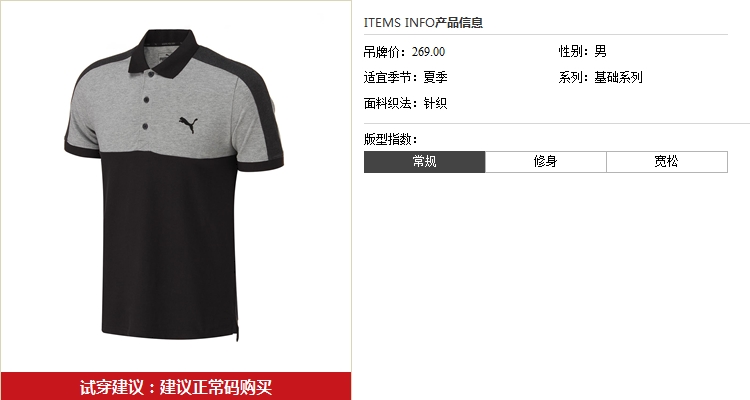Screen dimensions: 750x400
Task: Click the 适宜季节：夏季 text
Action: [x=405, y=77]
